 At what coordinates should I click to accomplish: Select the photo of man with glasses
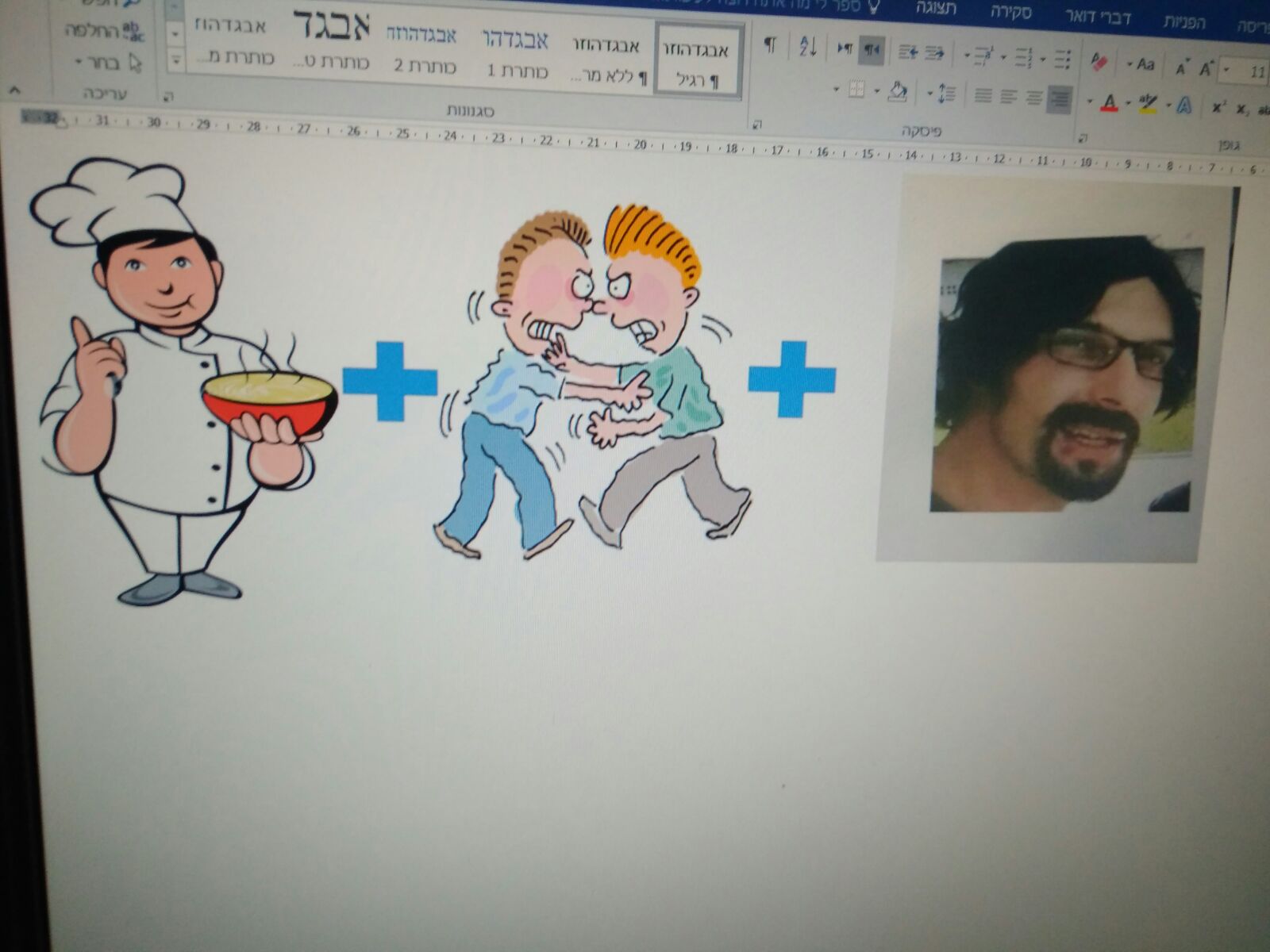click(1056, 369)
